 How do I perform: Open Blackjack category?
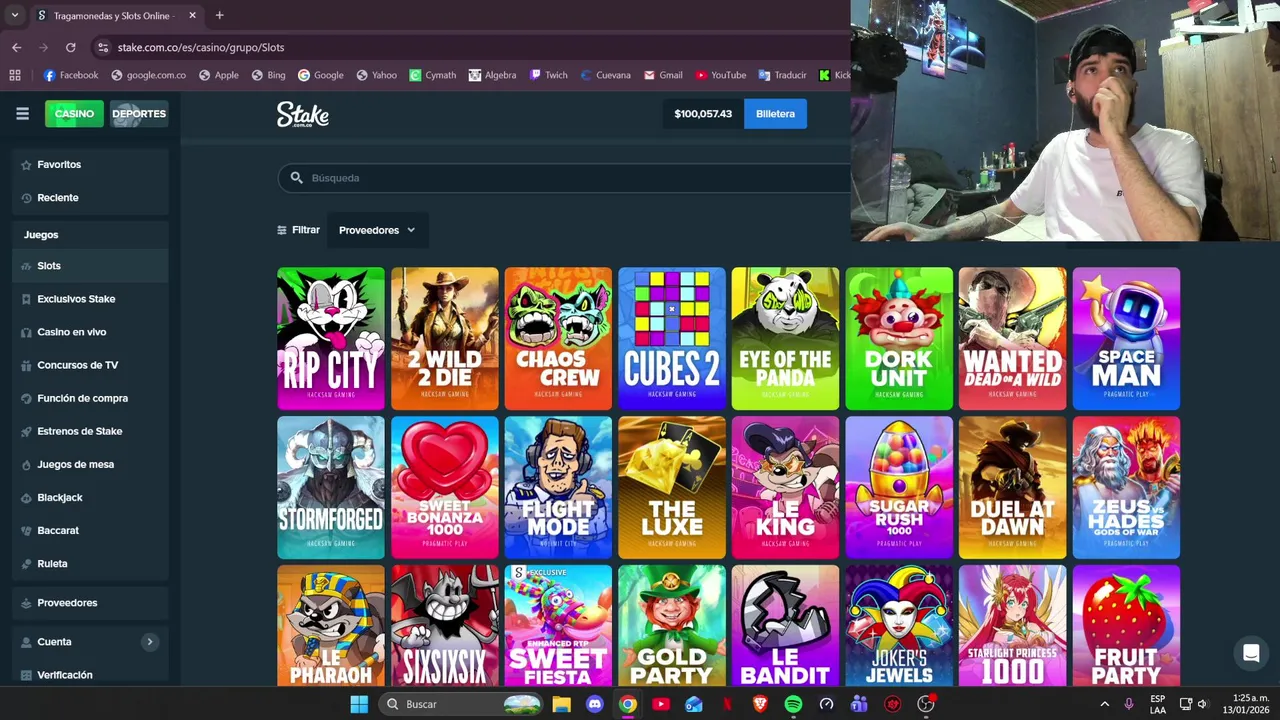point(90,497)
